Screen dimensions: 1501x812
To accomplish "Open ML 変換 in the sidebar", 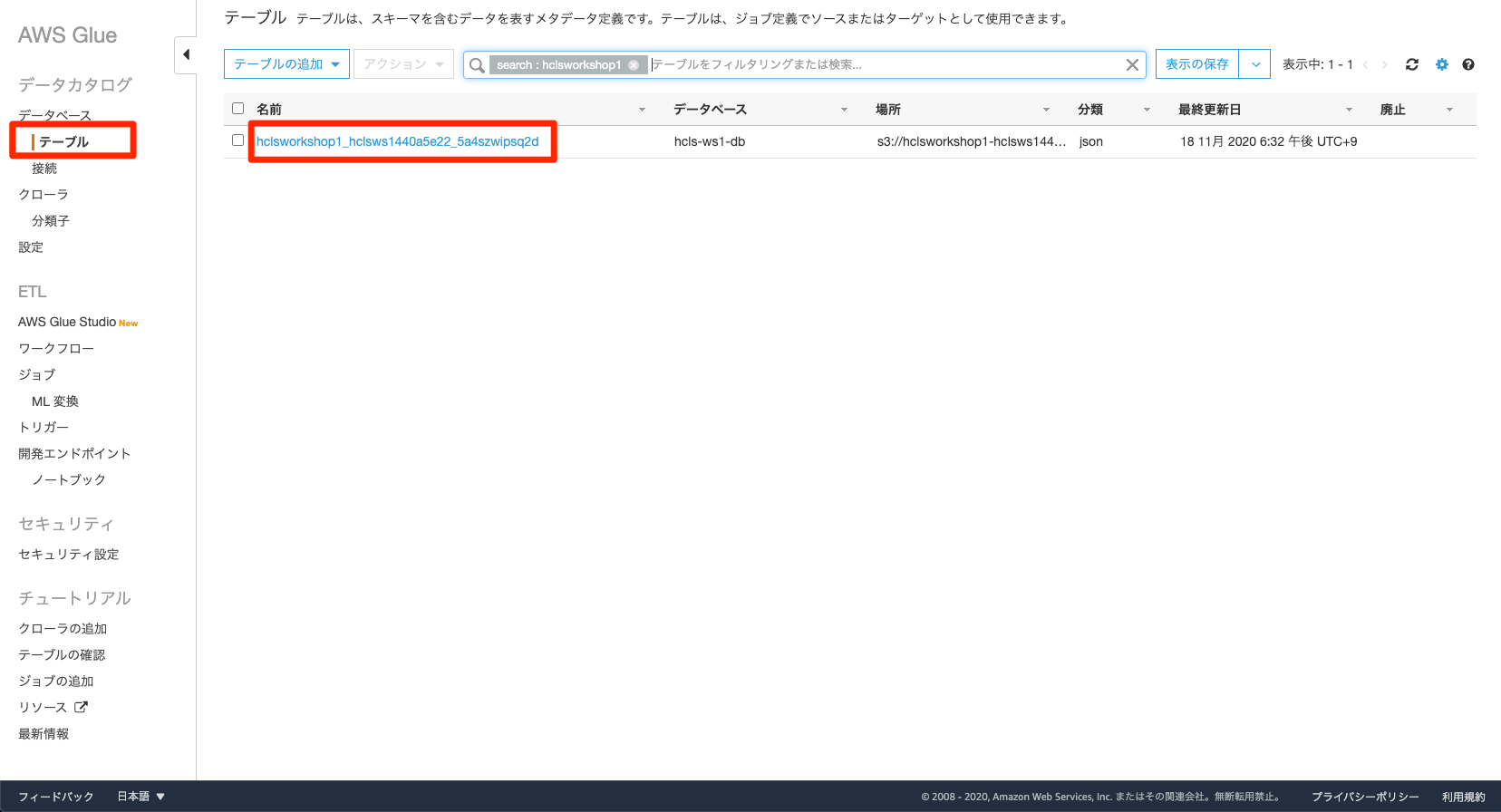I will [x=55, y=401].
